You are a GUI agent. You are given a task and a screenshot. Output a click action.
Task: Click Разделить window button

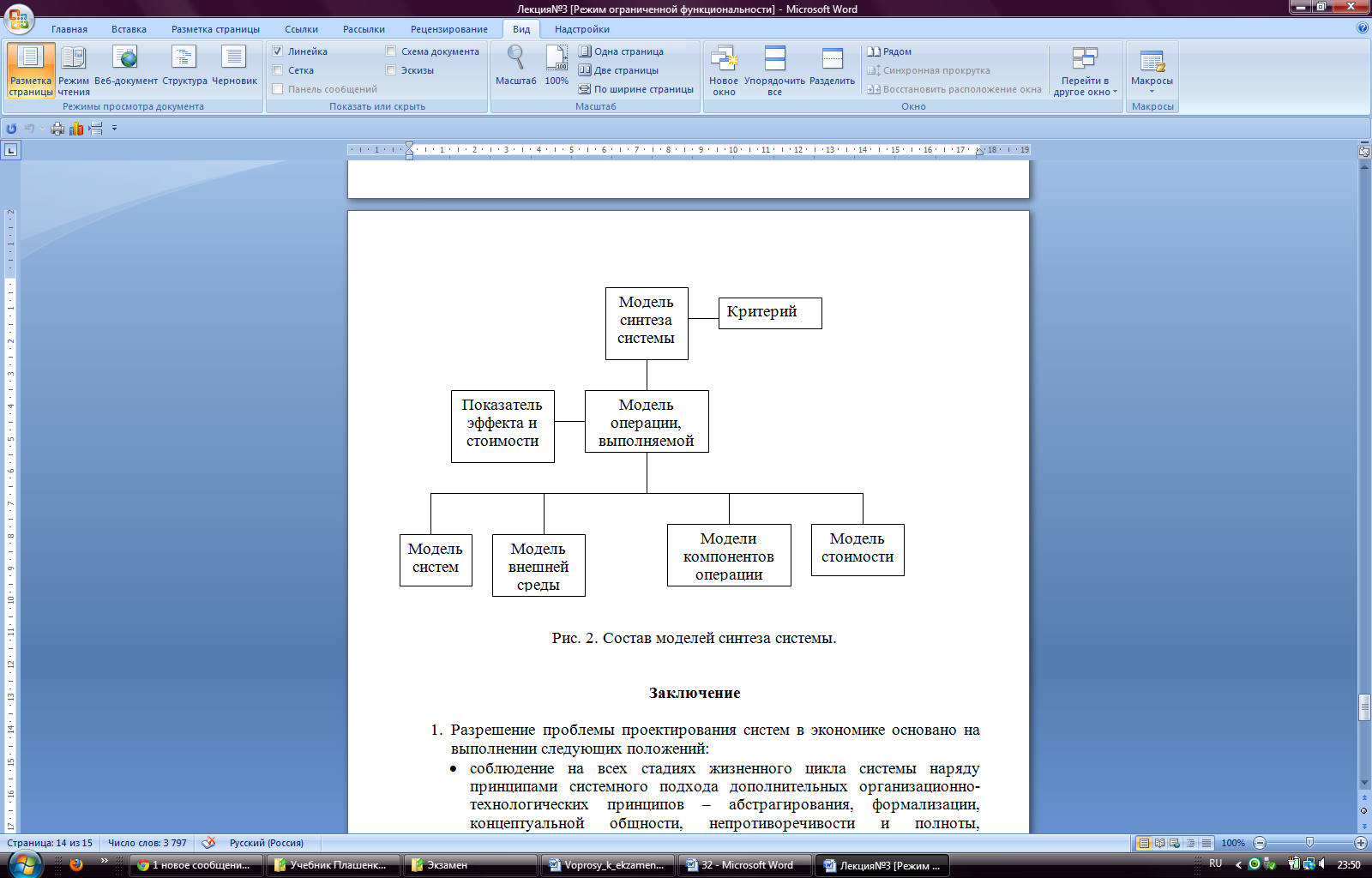[832, 66]
